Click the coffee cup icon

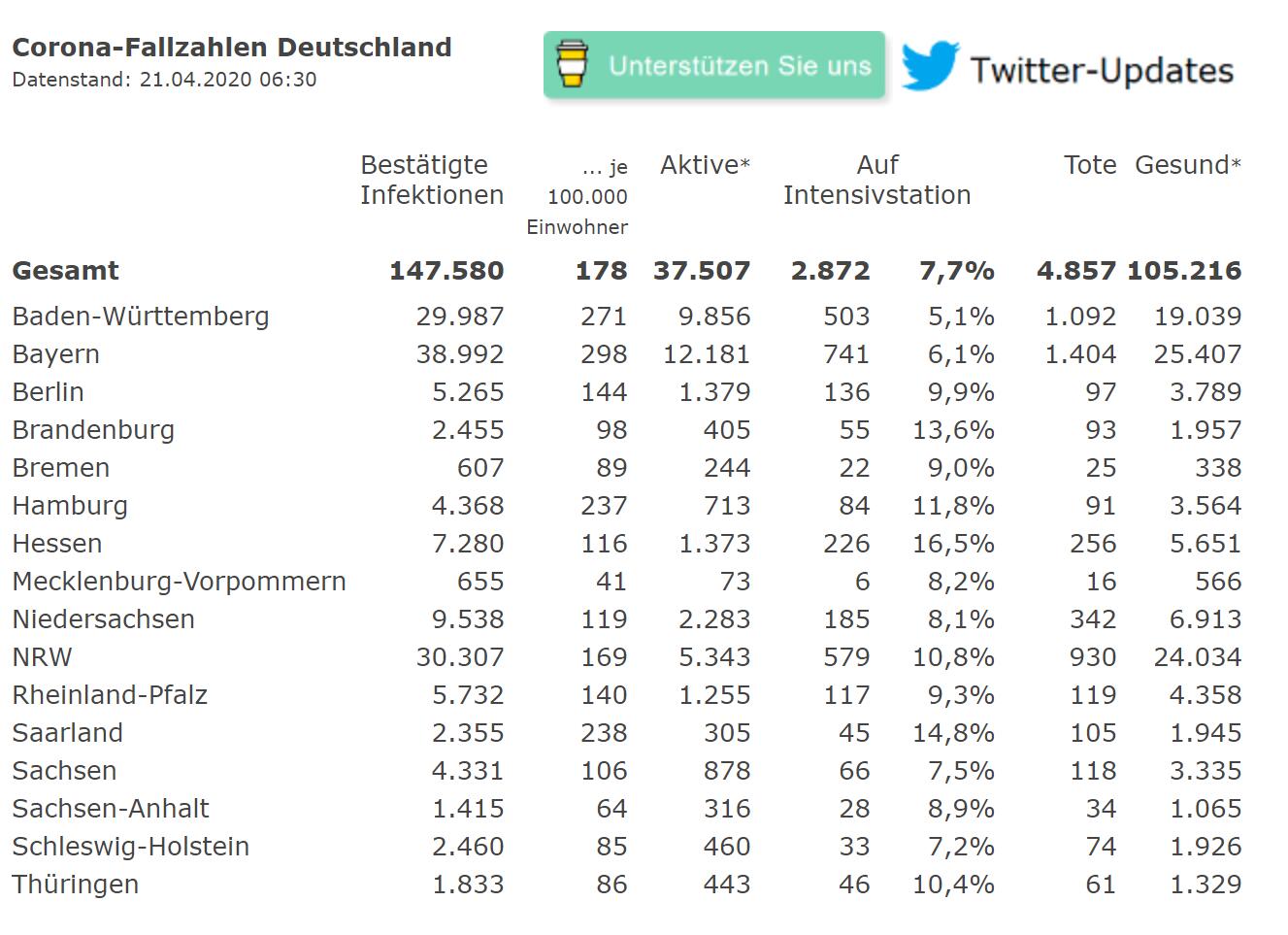click(x=573, y=65)
